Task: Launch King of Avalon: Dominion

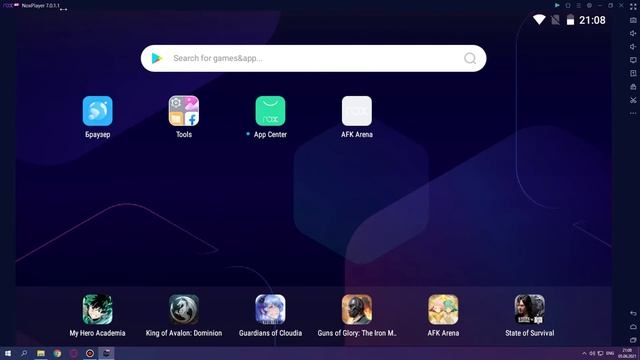Action: [x=184, y=309]
